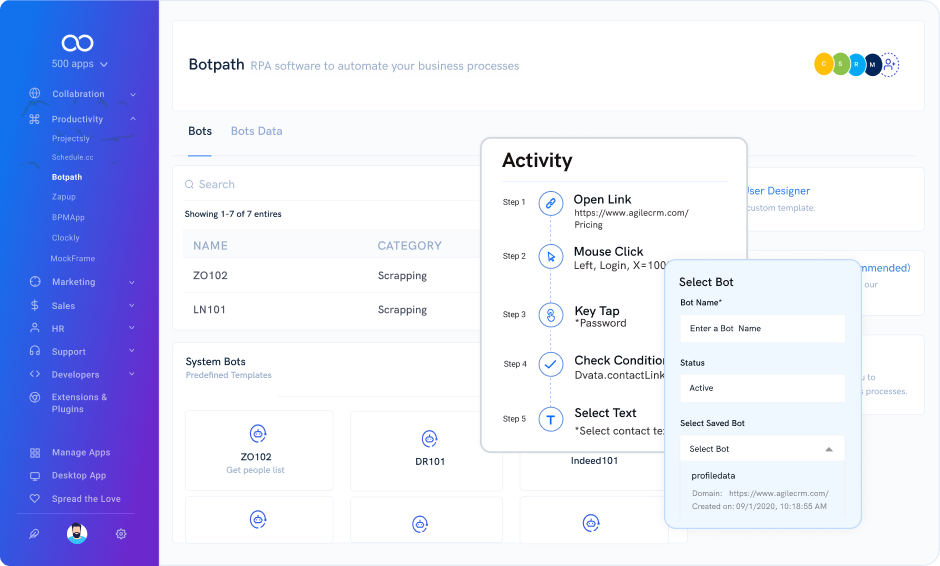Click the Open Link step icon
The height and width of the screenshot is (566, 940).
[550, 203]
